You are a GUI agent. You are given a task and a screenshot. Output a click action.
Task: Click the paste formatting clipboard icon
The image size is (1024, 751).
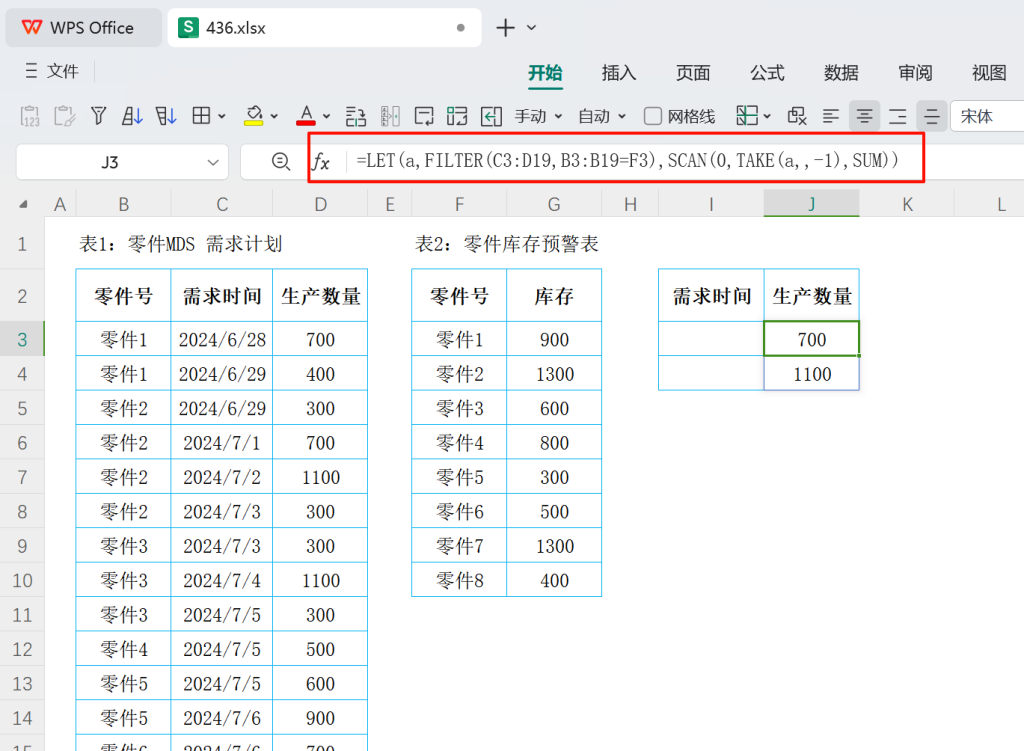click(x=64, y=116)
